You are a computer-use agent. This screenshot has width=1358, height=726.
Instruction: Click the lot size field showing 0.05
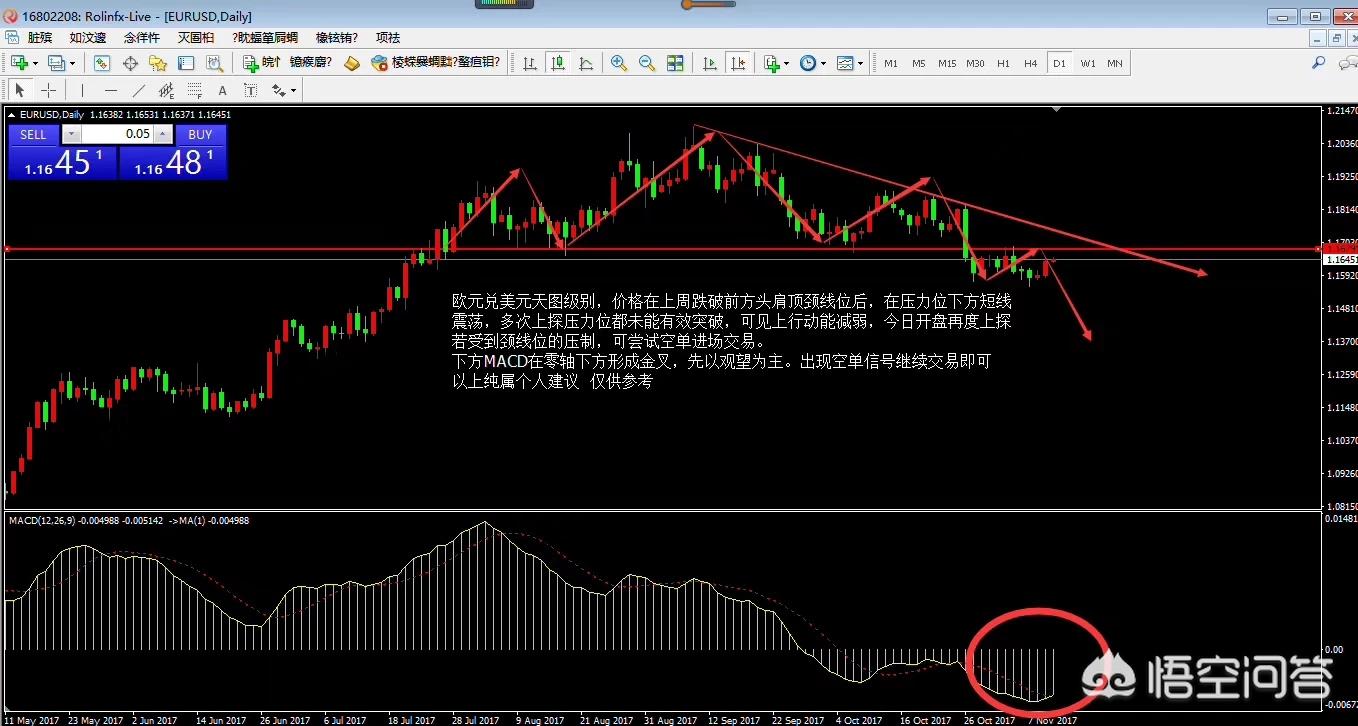click(x=117, y=134)
